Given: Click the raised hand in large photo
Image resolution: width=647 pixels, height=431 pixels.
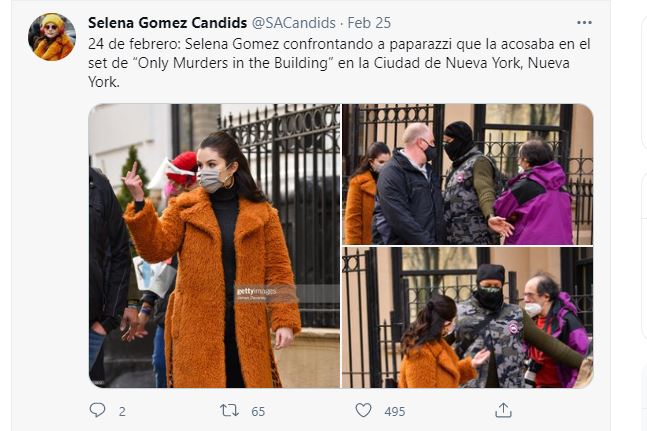Looking at the screenshot, I should click(134, 181).
